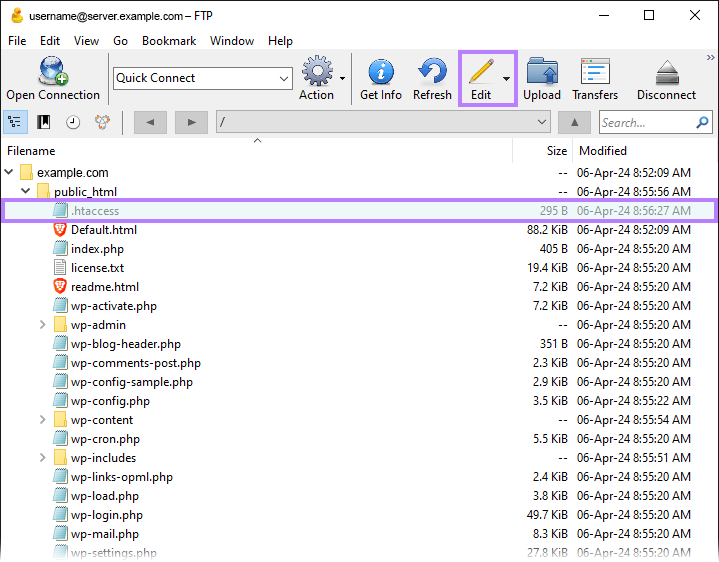Open the Bookmark menu
The width and height of the screenshot is (719, 562).
pyautogui.click(x=169, y=41)
